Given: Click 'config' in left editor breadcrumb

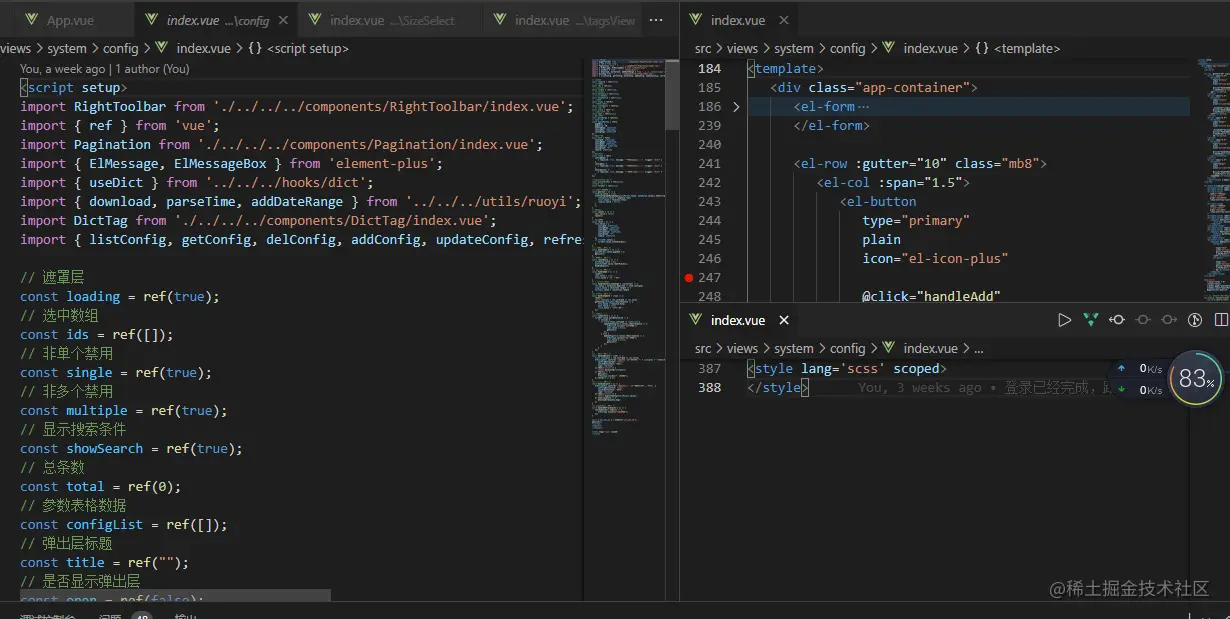Looking at the screenshot, I should pyautogui.click(x=121, y=48).
